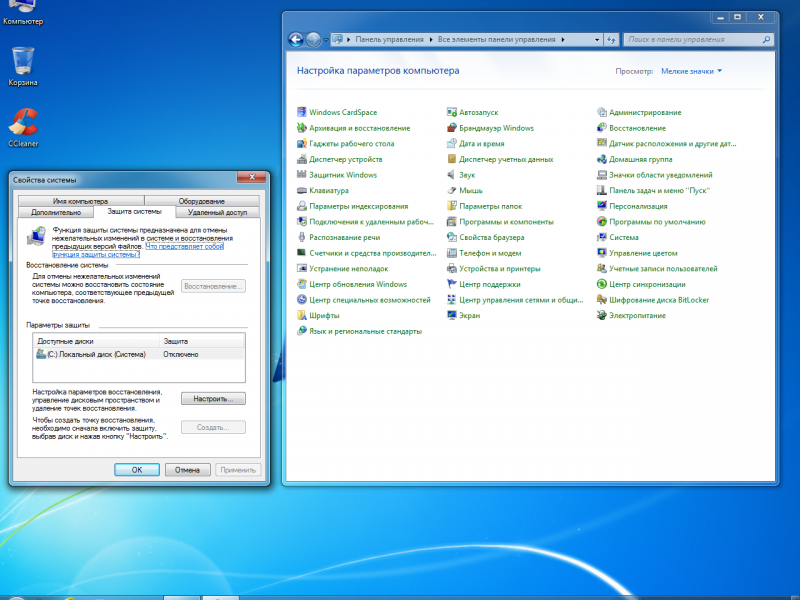
Task: Click the Клавиатура keyboard icon
Action: pos(302,190)
